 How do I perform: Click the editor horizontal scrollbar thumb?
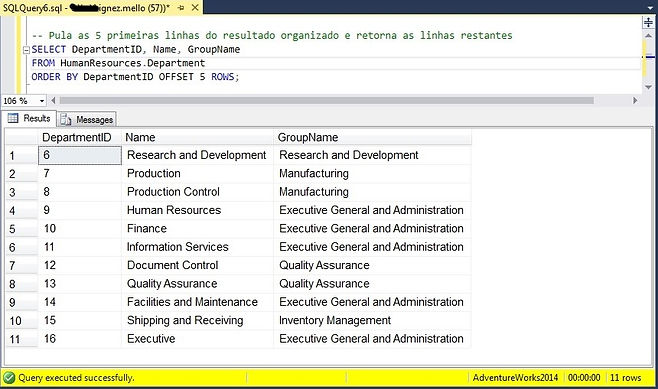click(326, 101)
